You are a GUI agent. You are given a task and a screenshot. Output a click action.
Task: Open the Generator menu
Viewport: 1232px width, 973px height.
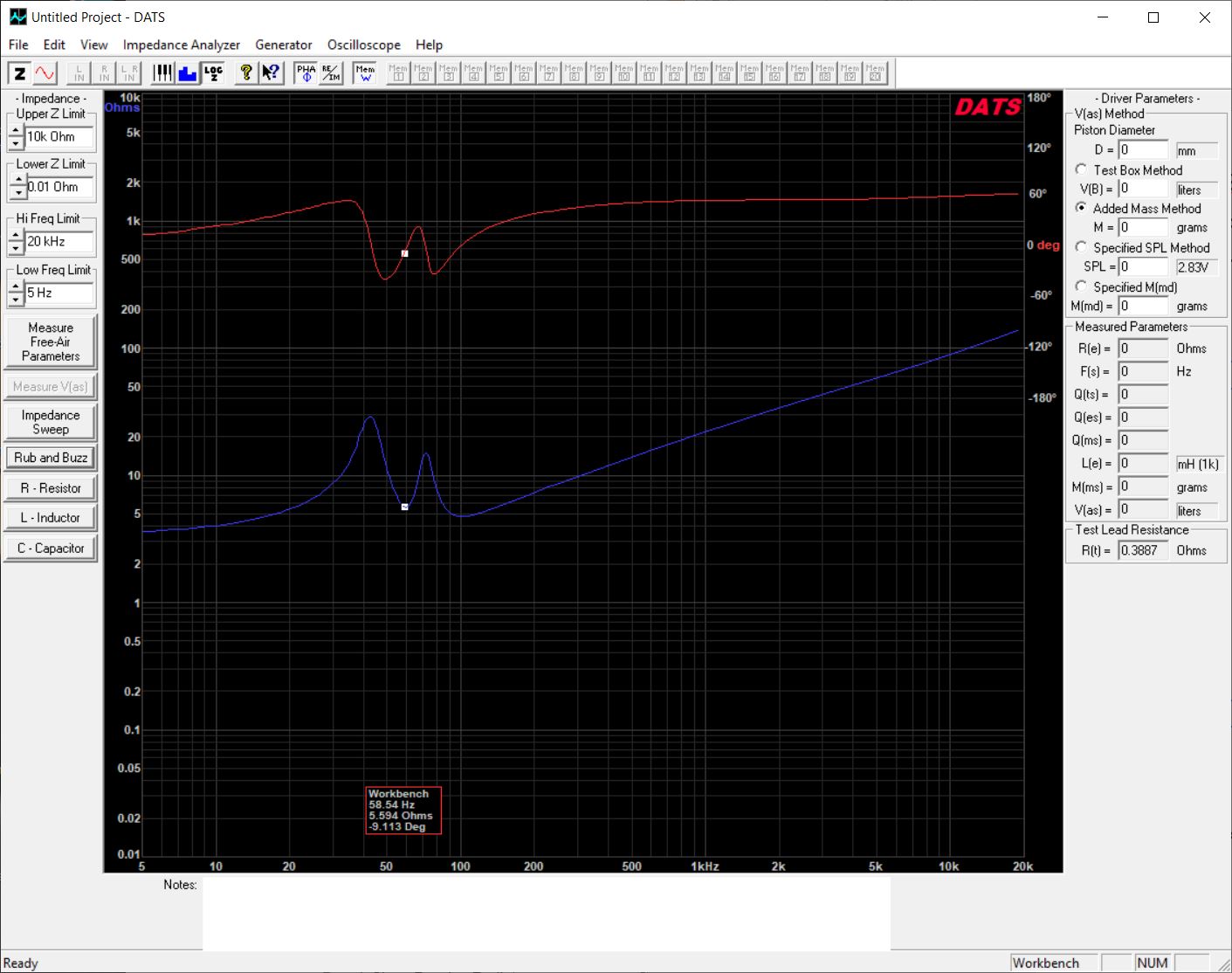coord(283,45)
